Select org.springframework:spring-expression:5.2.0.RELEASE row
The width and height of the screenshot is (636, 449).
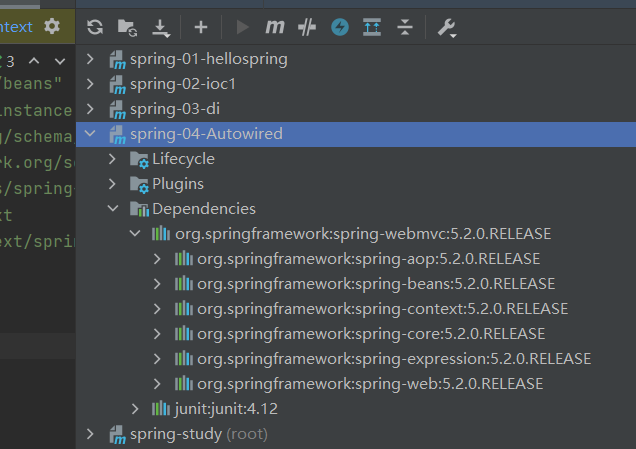[356, 359]
